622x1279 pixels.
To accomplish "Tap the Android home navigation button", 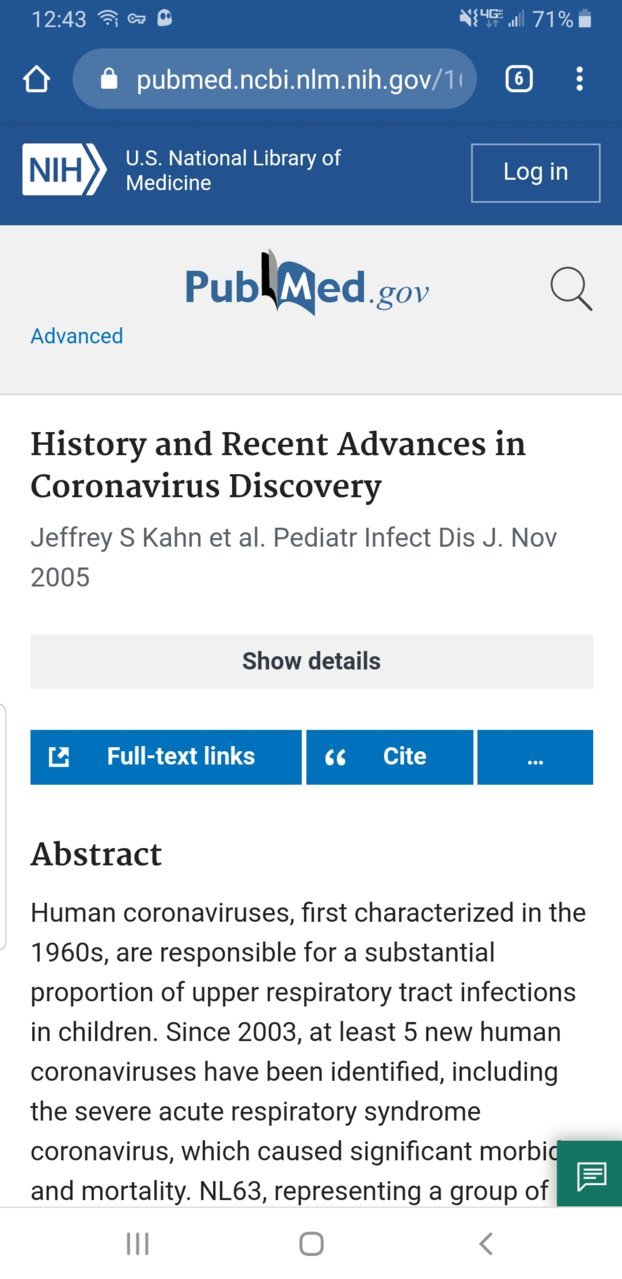I will [311, 1243].
